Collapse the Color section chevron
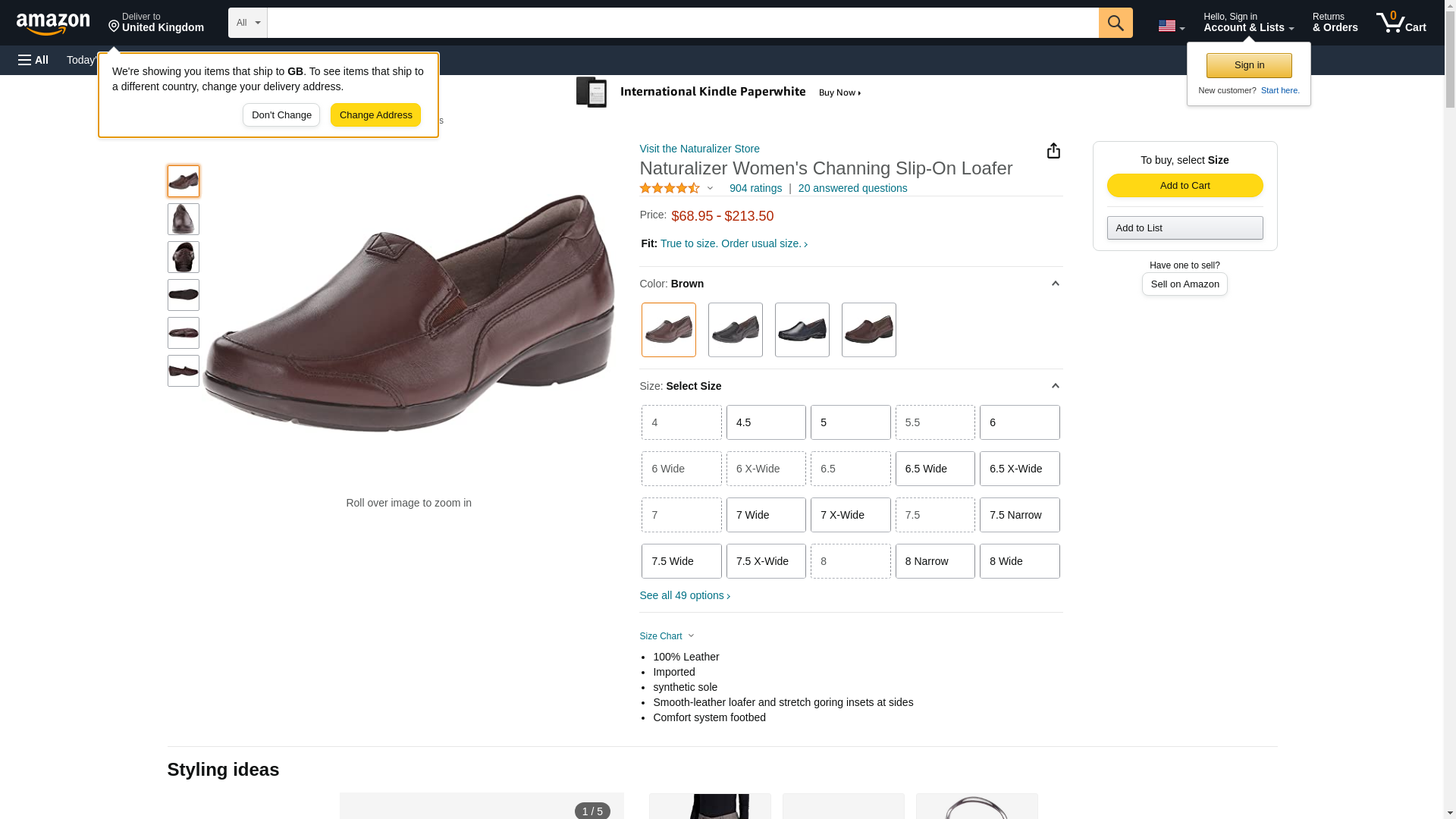1456x819 pixels. pyautogui.click(x=1055, y=284)
